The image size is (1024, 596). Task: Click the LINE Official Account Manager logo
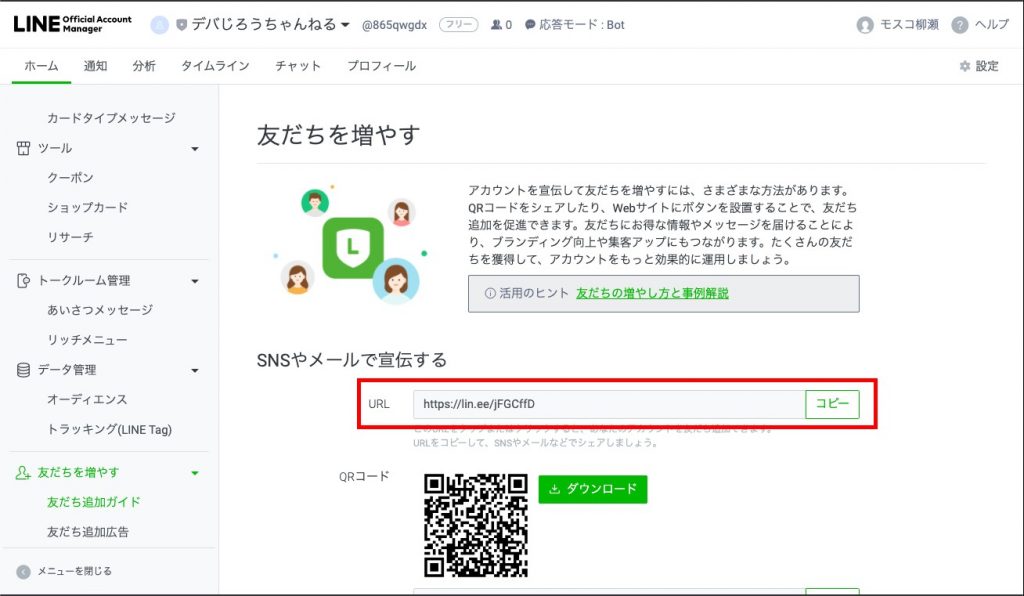tap(72, 24)
